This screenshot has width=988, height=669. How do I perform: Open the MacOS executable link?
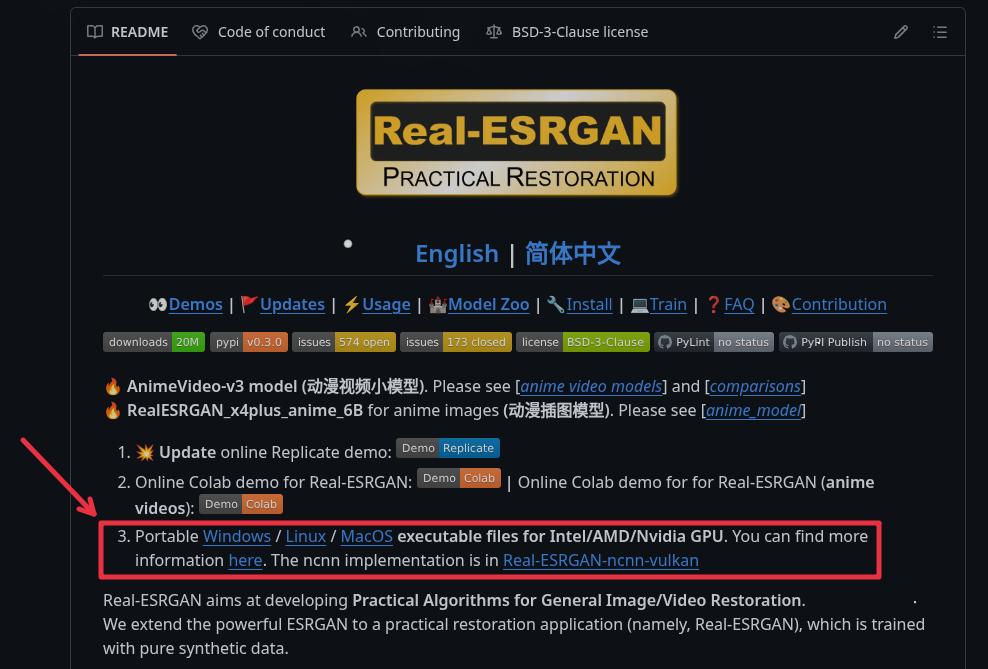coord(367,537)
